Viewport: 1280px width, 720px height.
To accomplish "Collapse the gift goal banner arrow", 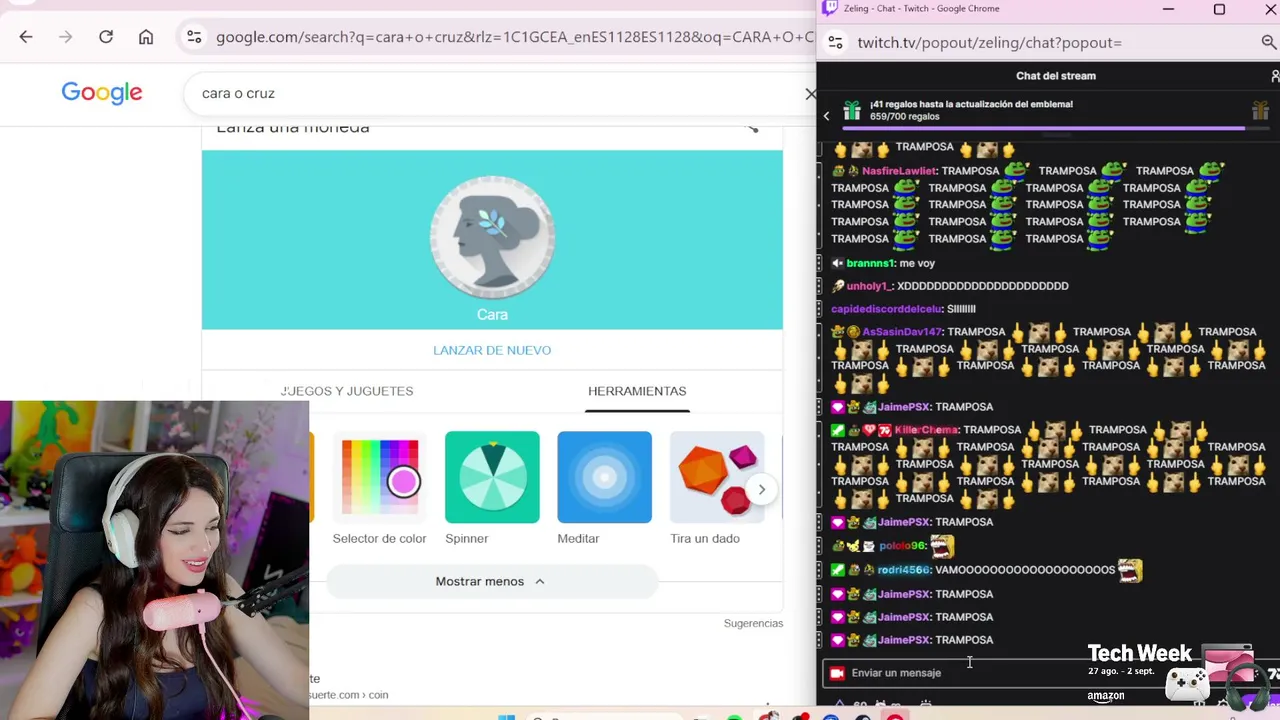I will pos(826,116).
